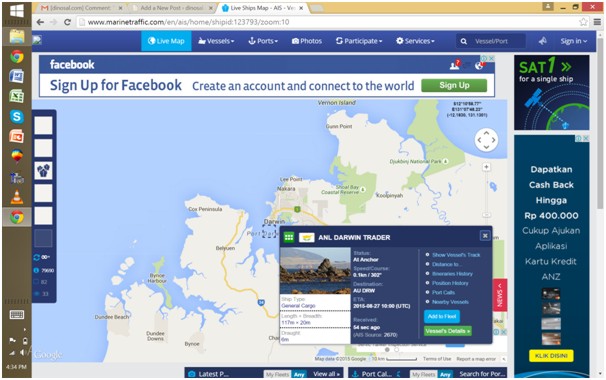Open the Live Map tab
Image resolution: width=606 pixels, height=380 pixels.
166,41
